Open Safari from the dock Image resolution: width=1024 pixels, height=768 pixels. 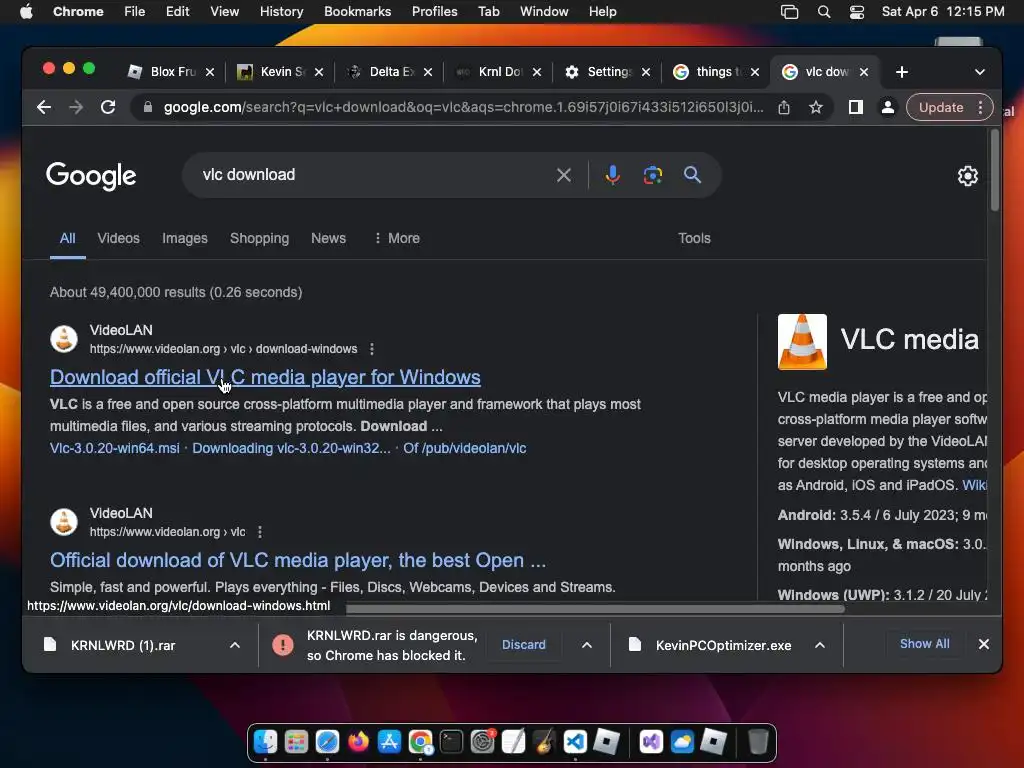coord(327,742)
